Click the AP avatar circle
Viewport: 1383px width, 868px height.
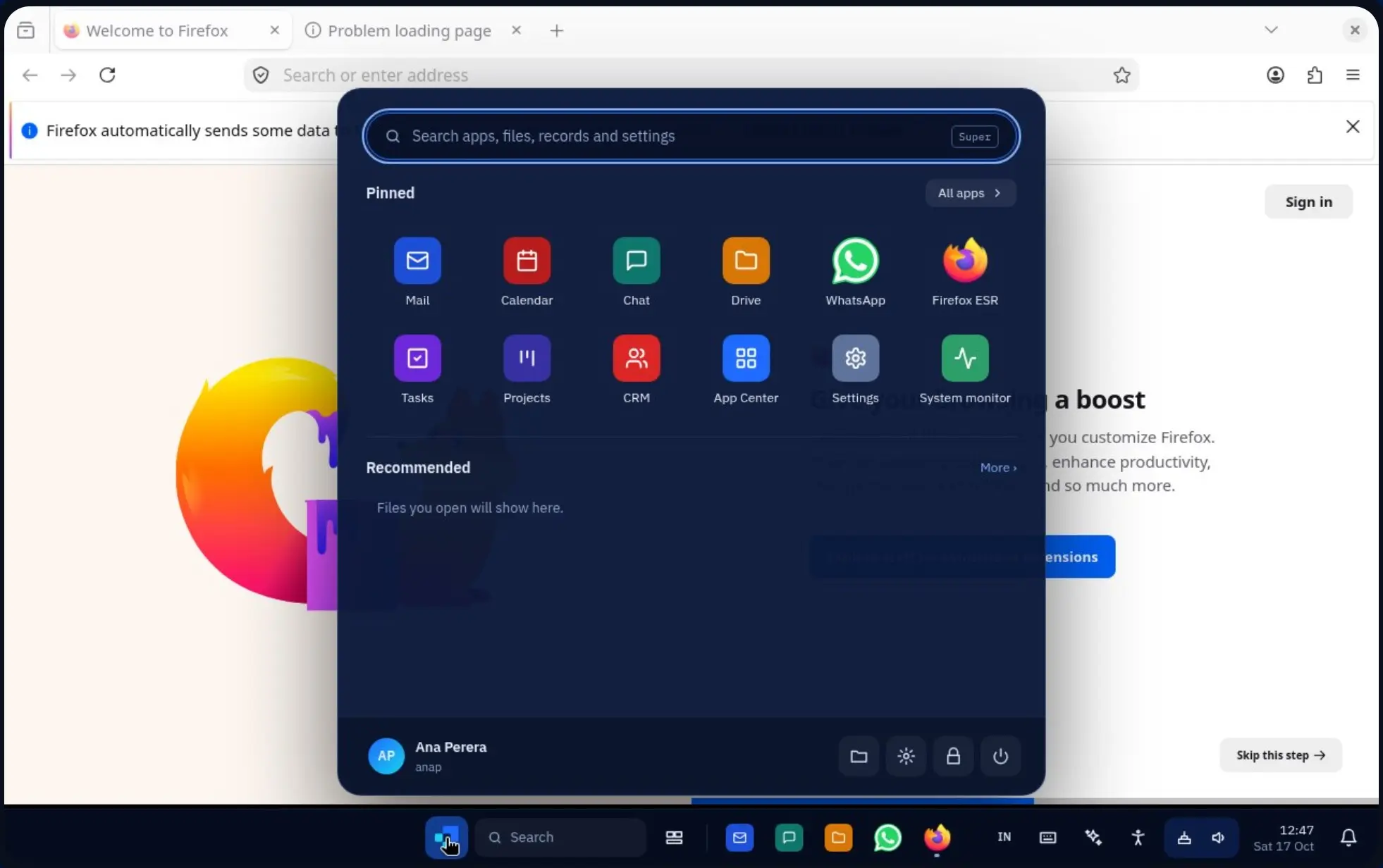(x=386, y=756)
